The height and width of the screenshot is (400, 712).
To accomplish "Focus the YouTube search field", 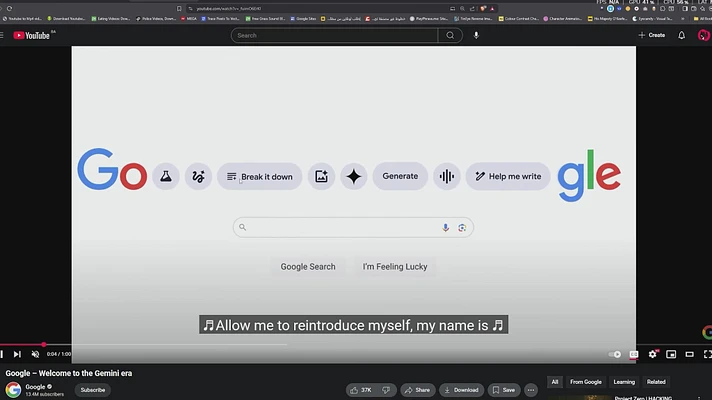I will click(x=335, y=35).
